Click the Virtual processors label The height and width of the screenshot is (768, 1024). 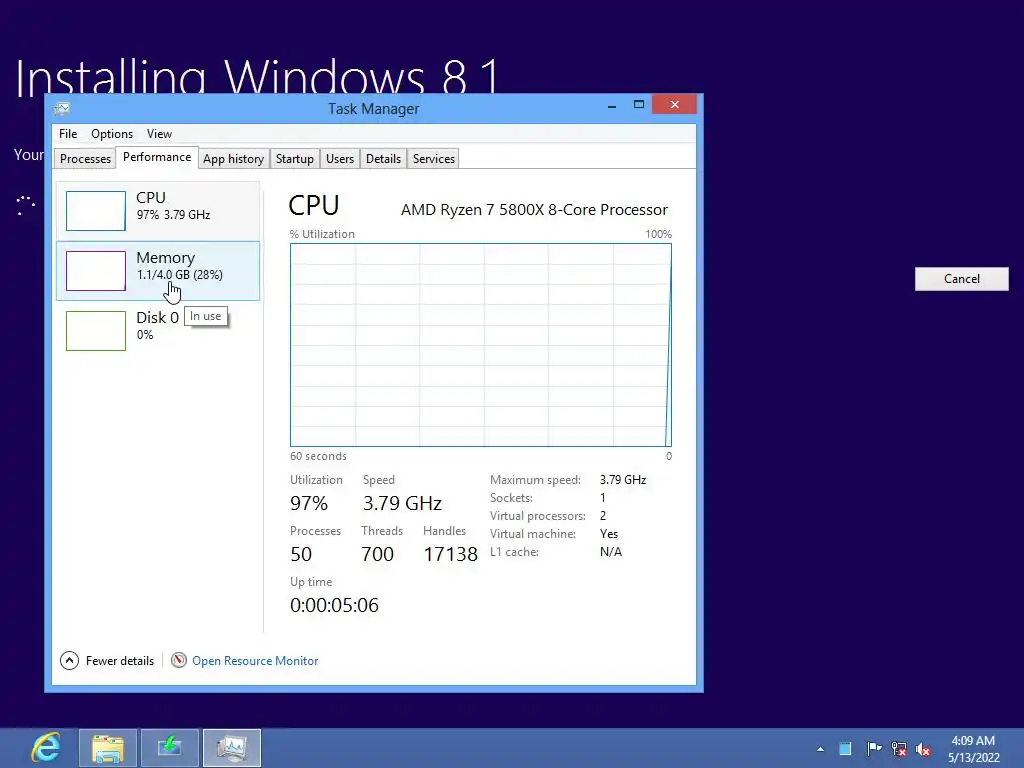537,516
